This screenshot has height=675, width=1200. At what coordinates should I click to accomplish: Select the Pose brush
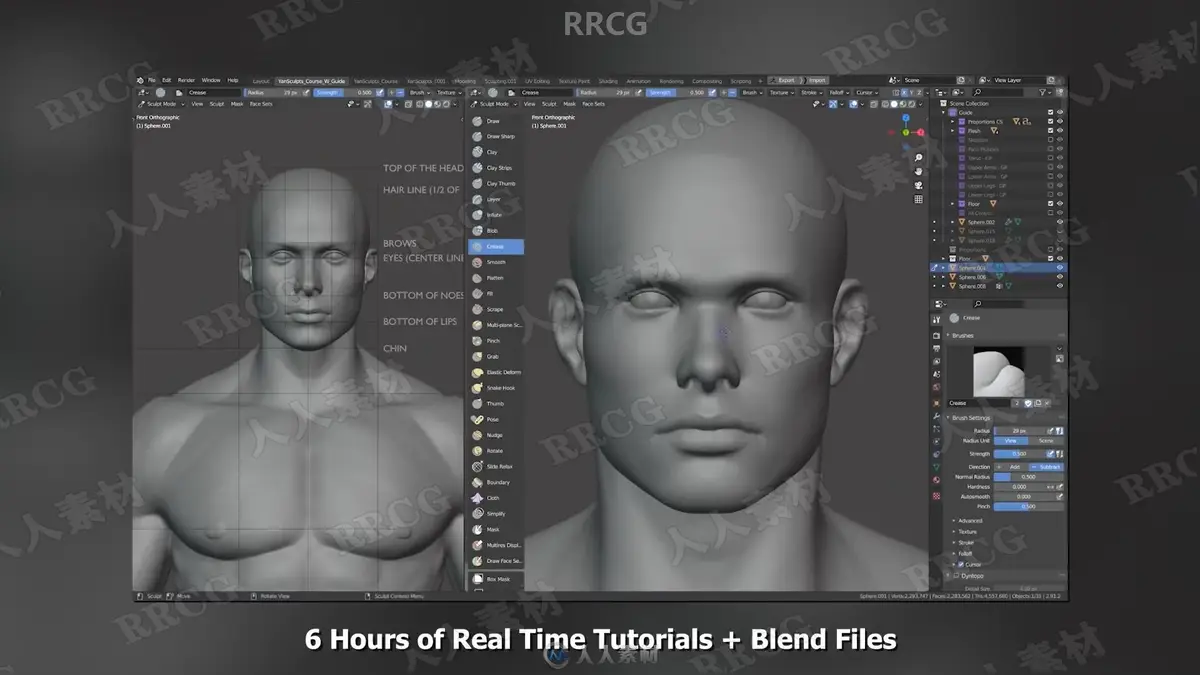495,419
